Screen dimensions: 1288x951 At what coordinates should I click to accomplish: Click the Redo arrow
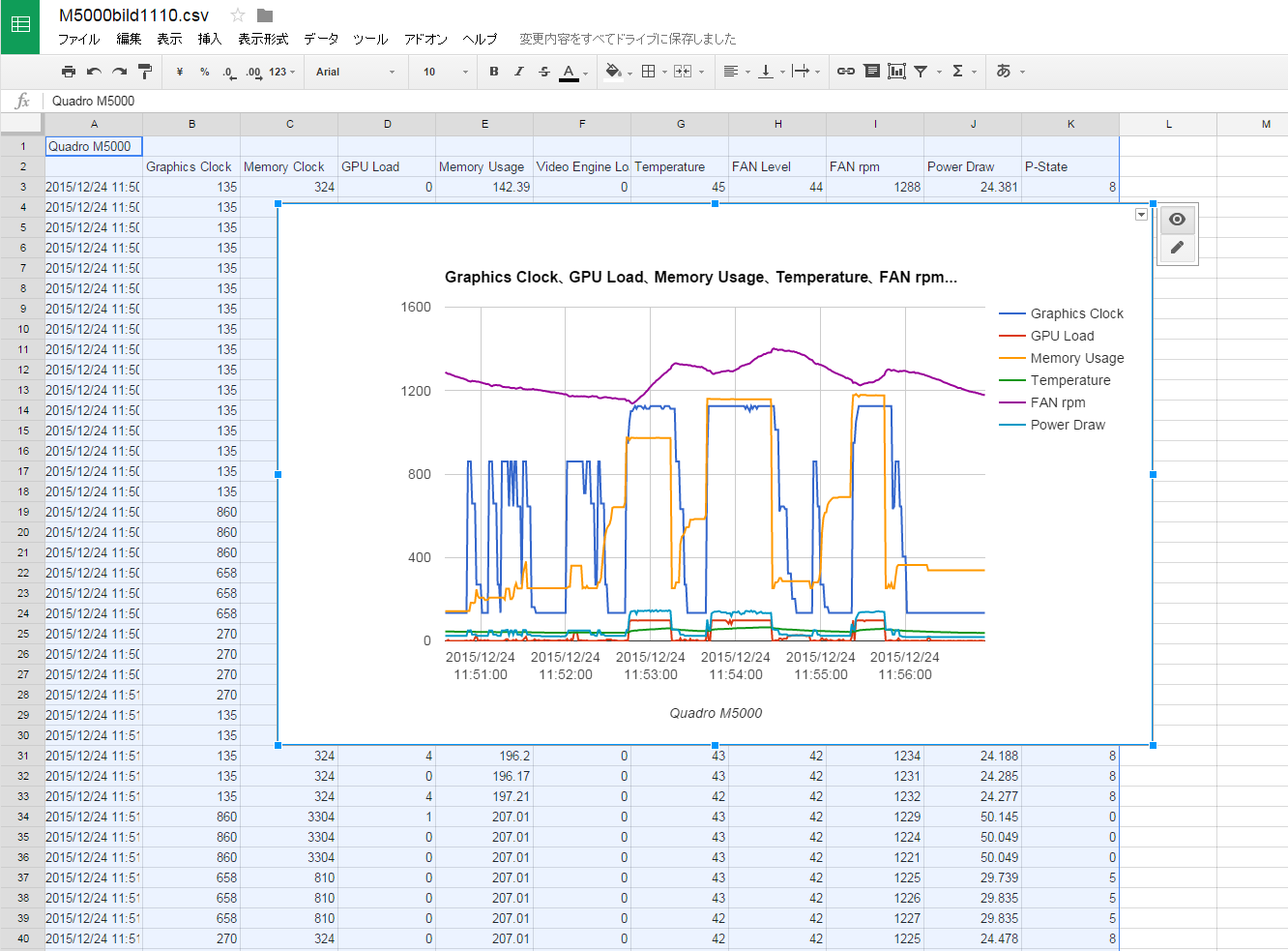click(x=119, y=72)
